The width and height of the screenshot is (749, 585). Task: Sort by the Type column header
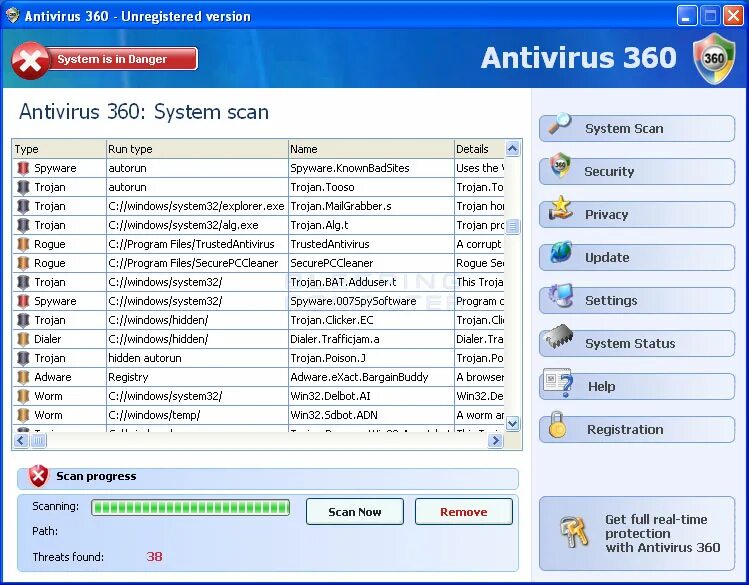(x=59, y=149)
